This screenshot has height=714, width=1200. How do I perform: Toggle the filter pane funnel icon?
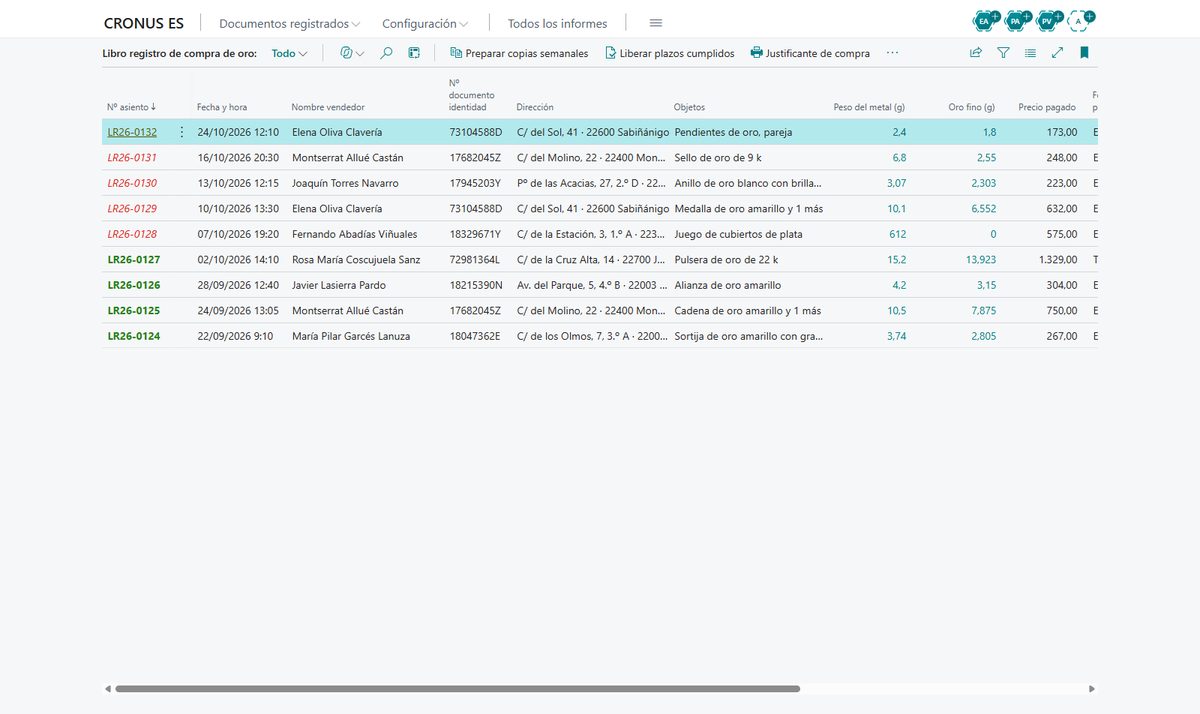pyautogui.click(x=1003, y=53)
